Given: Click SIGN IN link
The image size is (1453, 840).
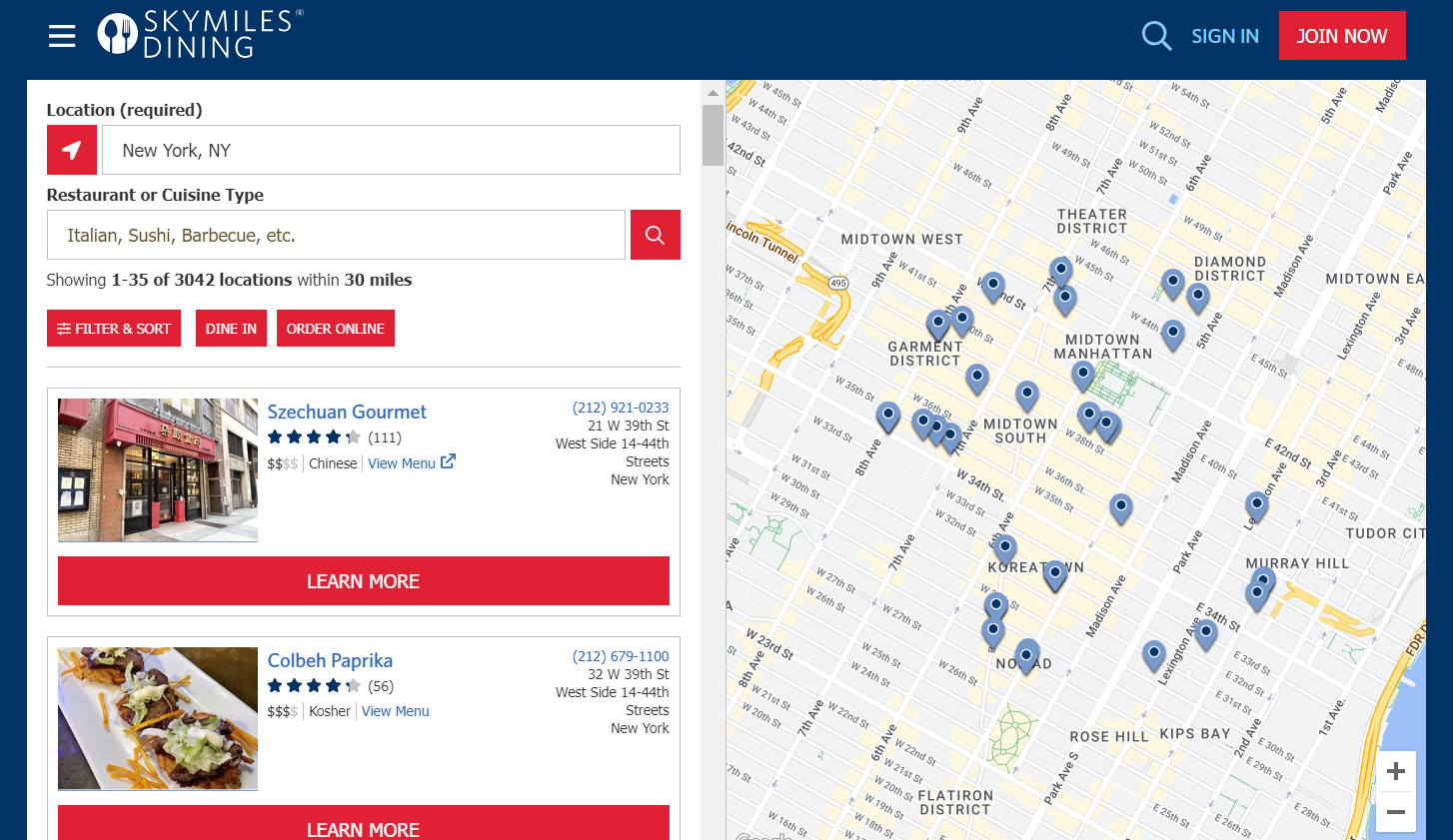Looking at the screenshot, I should [x=1225, y=36].
